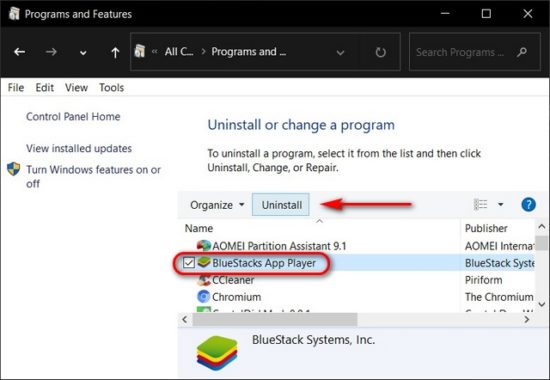Open the Organize dropdown menu
550x380 pixels.
pyautogui.click(x=217, y=205)
